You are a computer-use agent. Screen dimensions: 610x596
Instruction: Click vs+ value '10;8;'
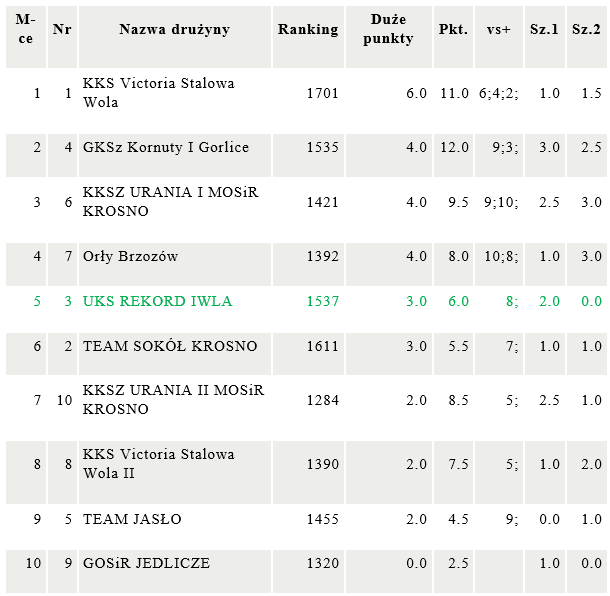click(501, 256)
